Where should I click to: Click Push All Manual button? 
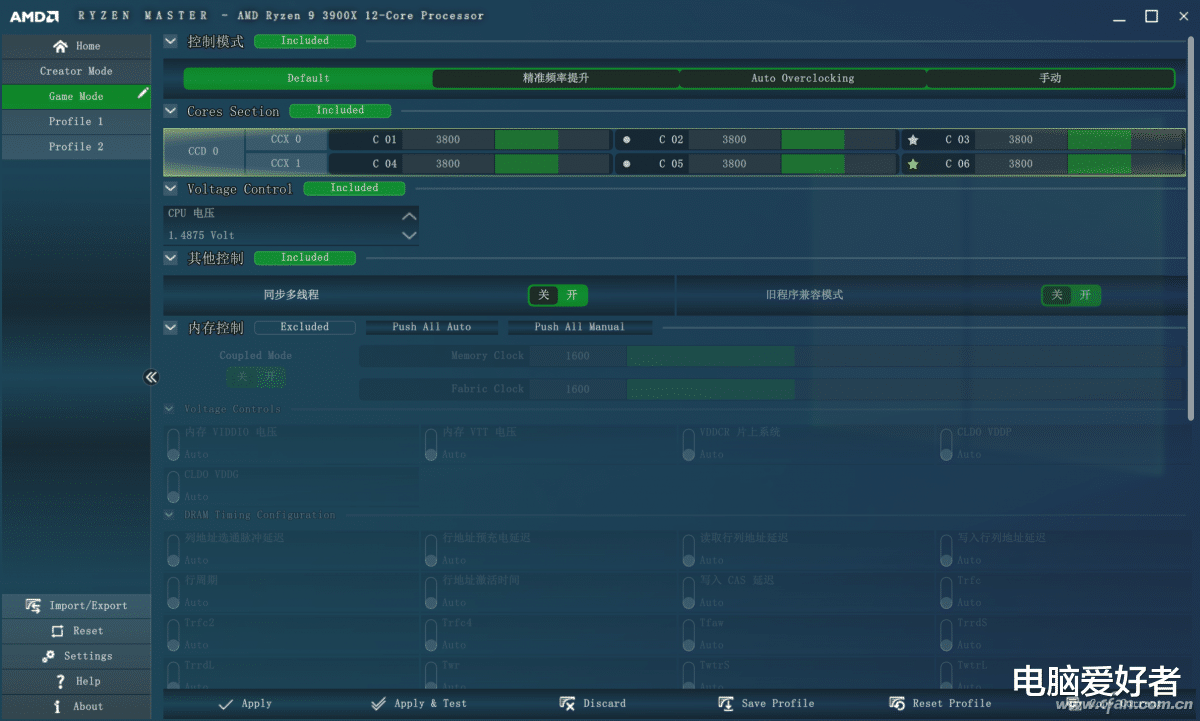(580, 327)
